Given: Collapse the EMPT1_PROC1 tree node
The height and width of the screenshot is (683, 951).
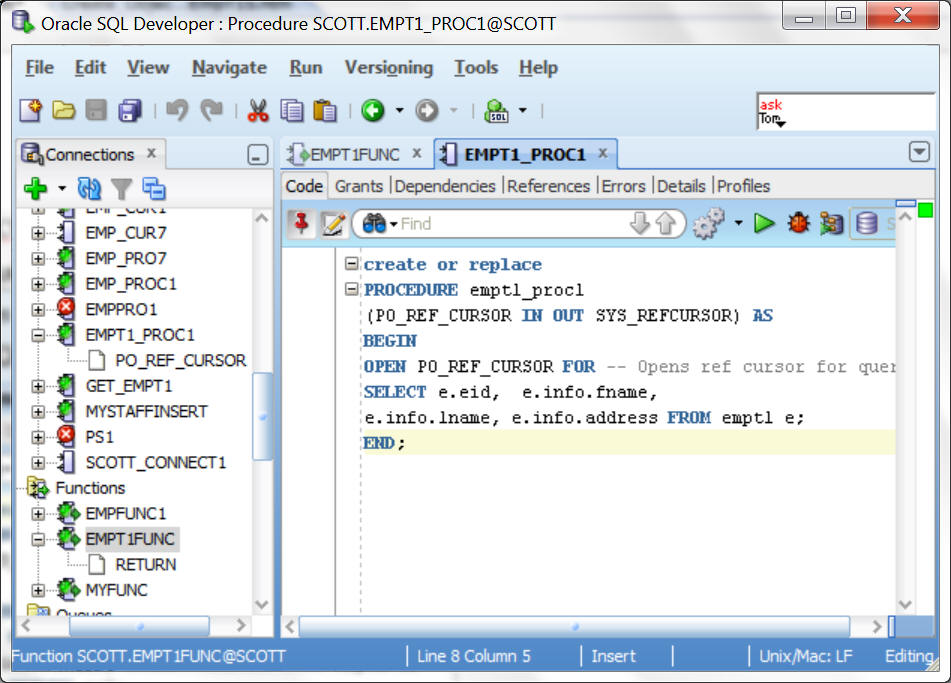Looking at the screenshot, I should (x=38, y=335).
